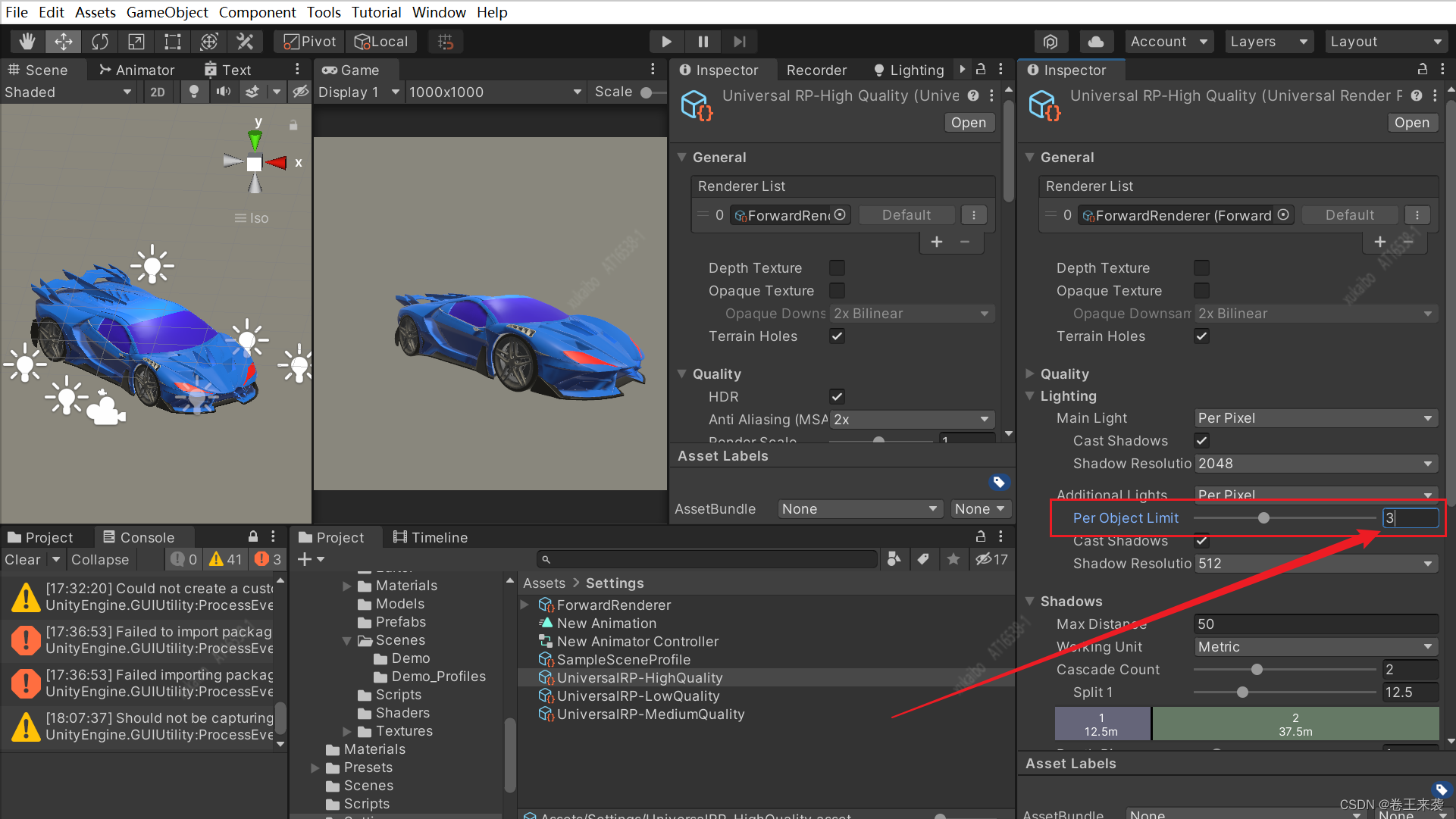Open the Window menu
The height and width of the screenshot is (819, 1456).
point(439,12)
